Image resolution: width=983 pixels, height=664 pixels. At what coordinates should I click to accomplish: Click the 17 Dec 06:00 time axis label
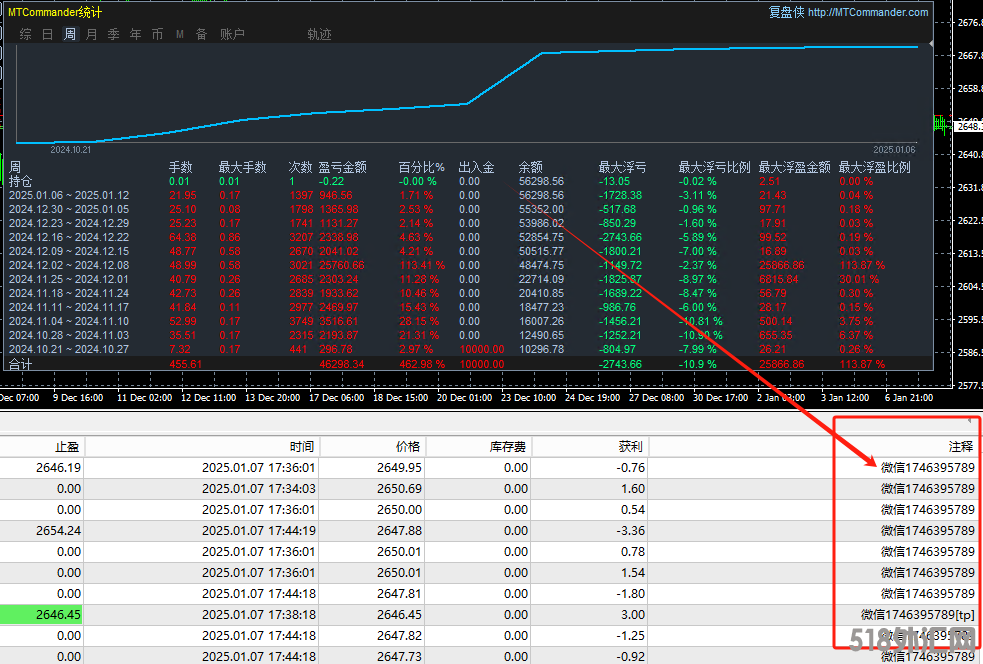[337, 398]
